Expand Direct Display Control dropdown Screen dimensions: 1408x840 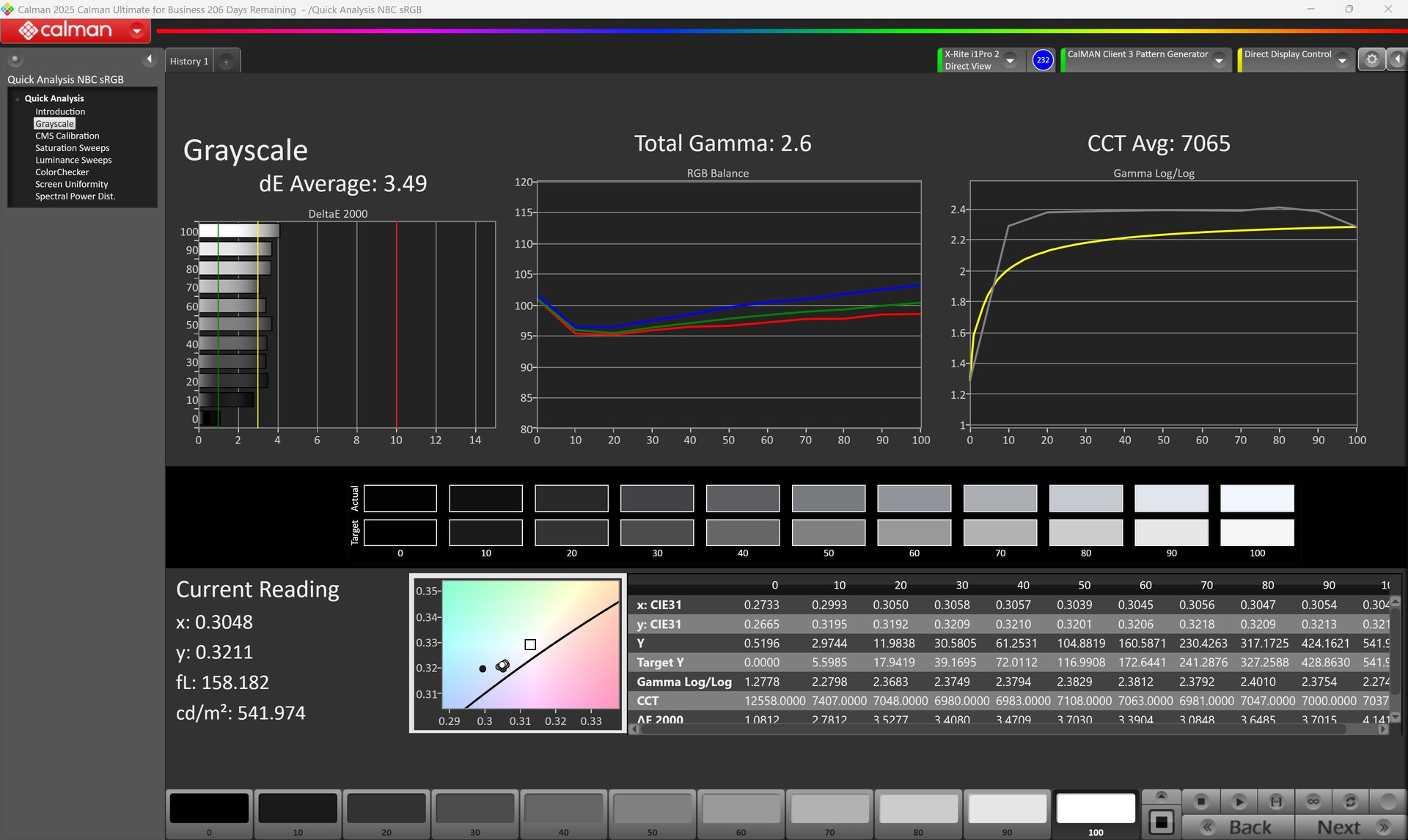[x=1342, y=61]
